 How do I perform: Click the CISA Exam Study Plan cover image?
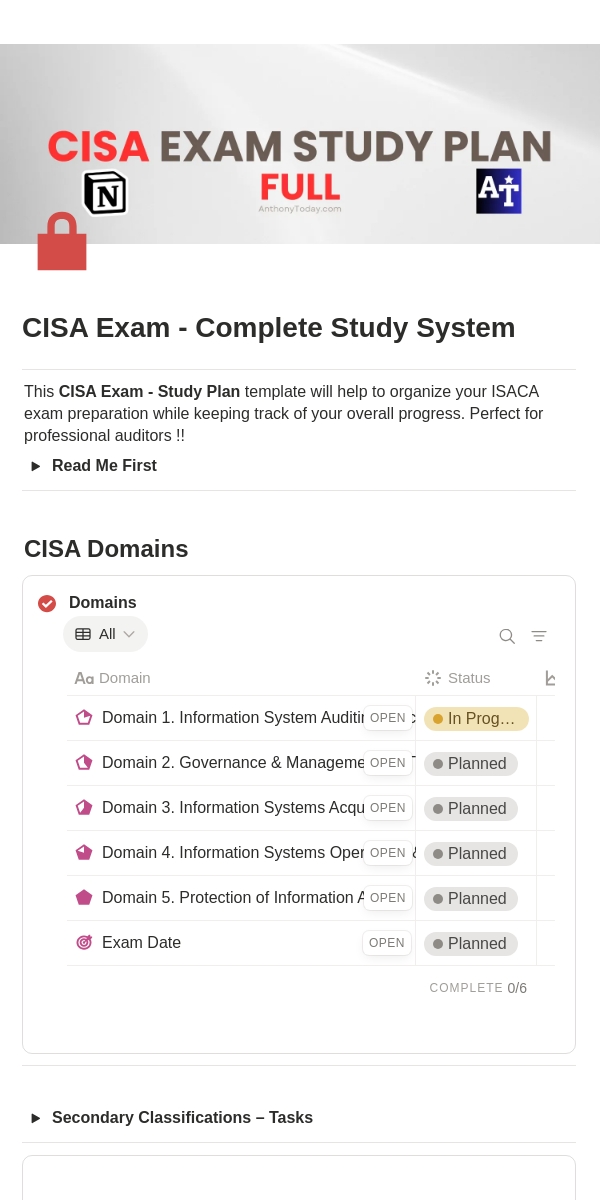(300, 144)
